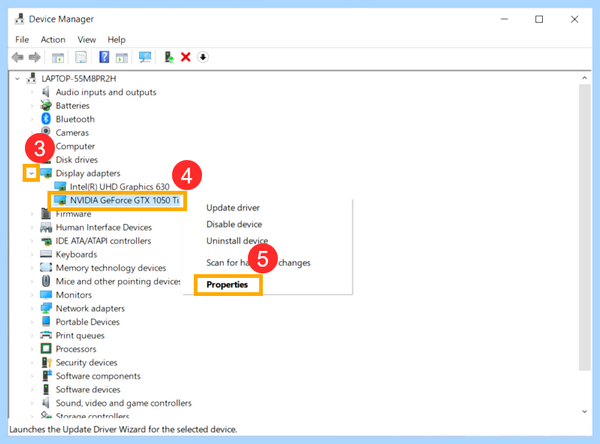Select the Firmware category
Viewport: 600px width, 444px height.
[x=73, y=214]
